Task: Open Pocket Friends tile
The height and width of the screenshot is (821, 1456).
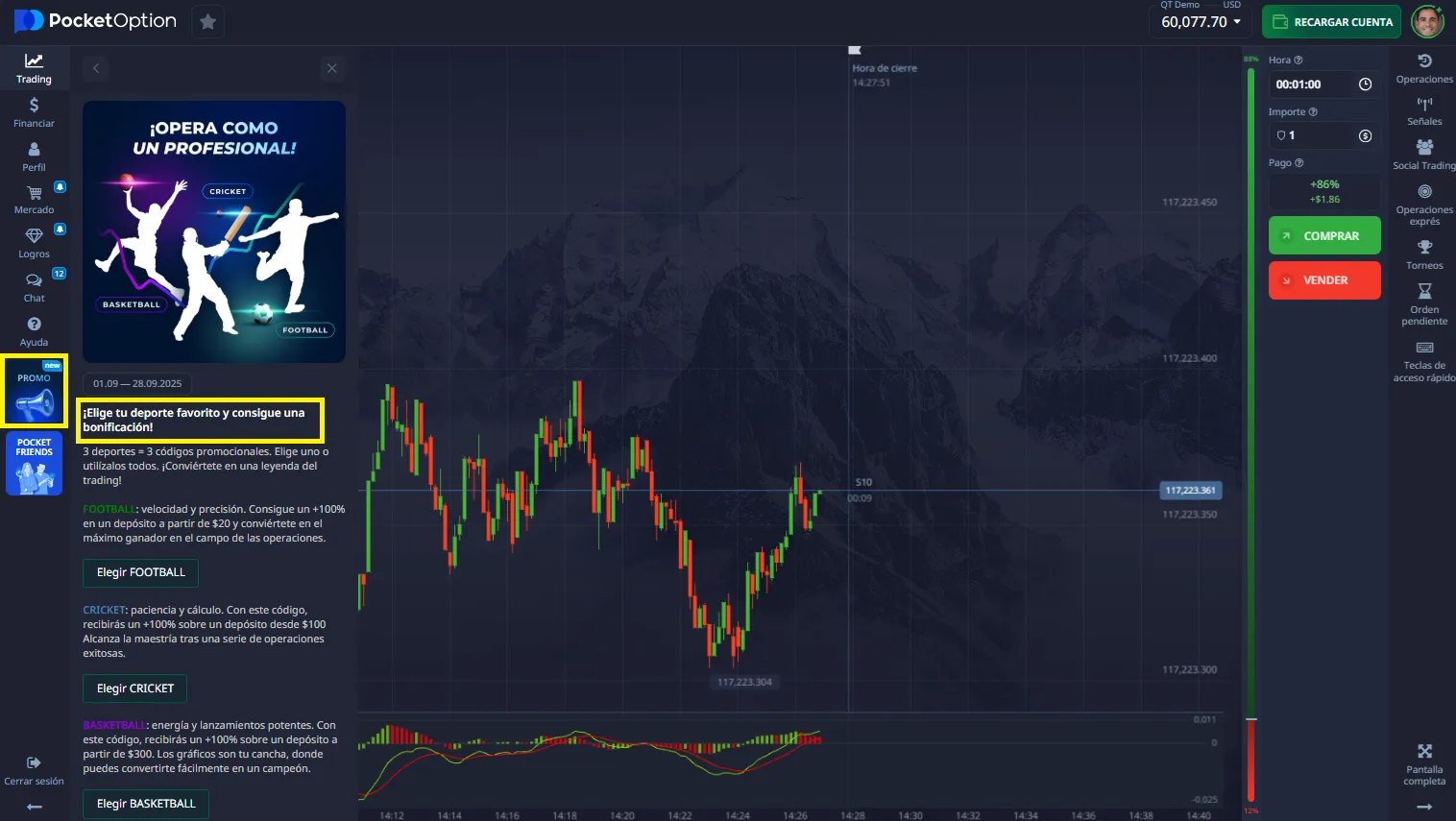Action: (x=34, y=464)
